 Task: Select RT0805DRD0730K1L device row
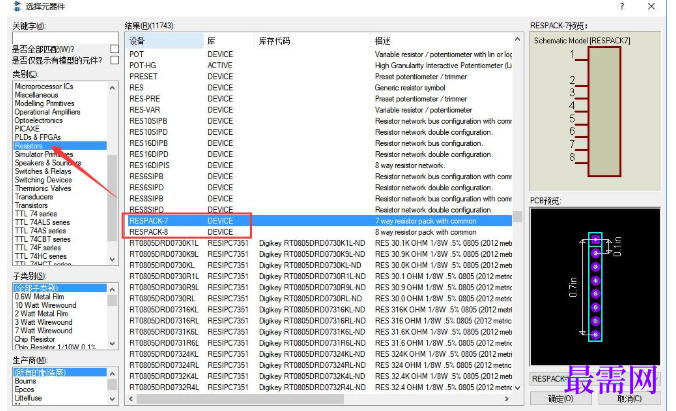pyautogui.click(x=319, y=243)
